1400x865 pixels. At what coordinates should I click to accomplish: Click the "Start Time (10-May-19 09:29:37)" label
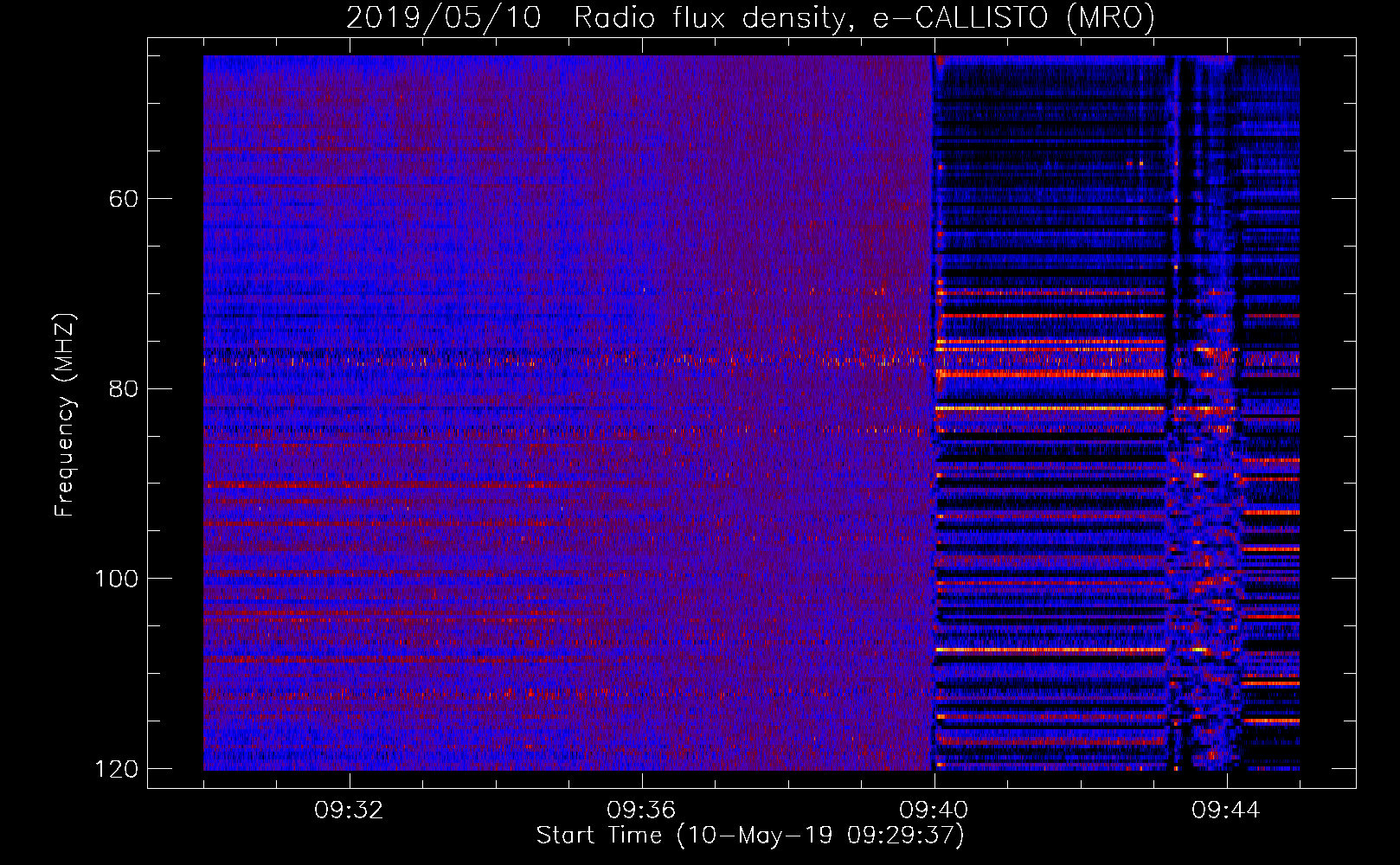[x=750, y=836]
